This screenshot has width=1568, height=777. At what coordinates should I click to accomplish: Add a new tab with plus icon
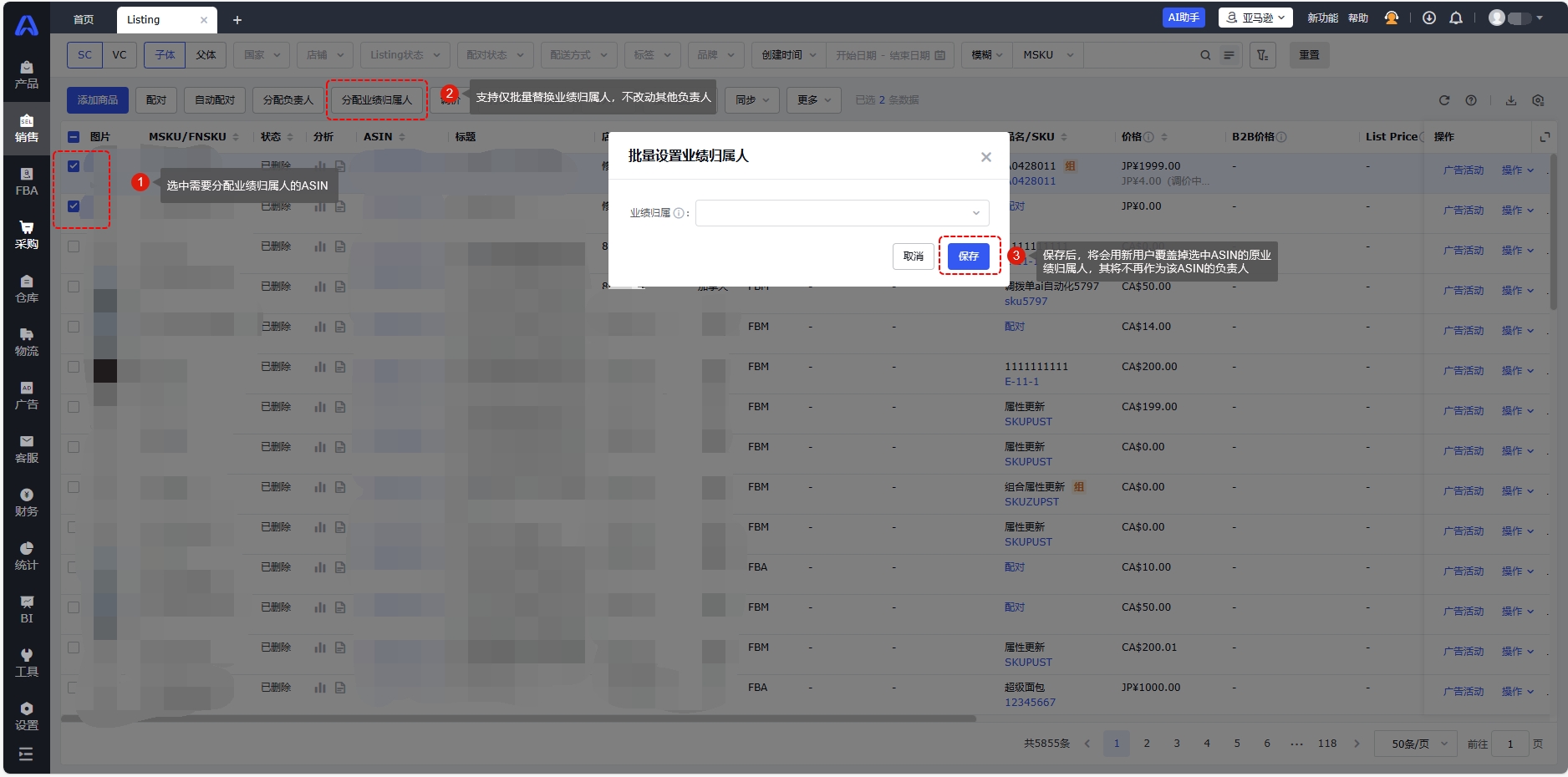click(x=237, y=20)
